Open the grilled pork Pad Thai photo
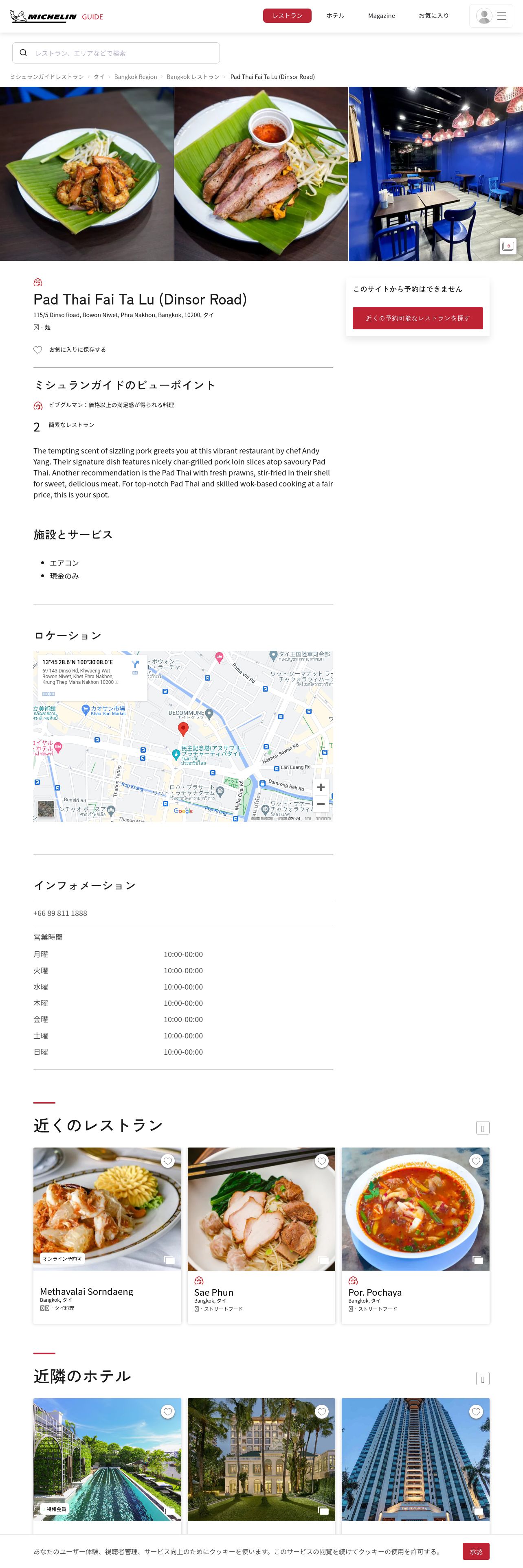This screenshot has height=1568, width=523. 261,174
